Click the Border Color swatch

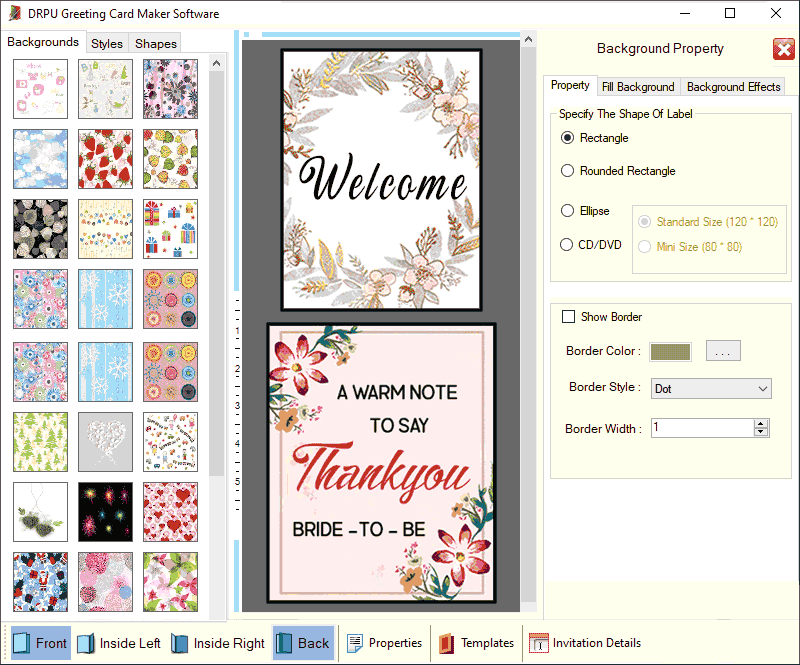(670, 351)
